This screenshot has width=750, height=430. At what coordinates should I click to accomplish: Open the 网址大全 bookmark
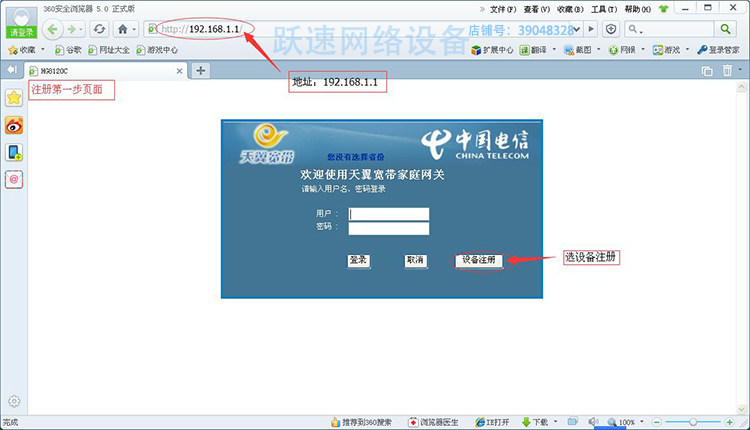[109, 50]
